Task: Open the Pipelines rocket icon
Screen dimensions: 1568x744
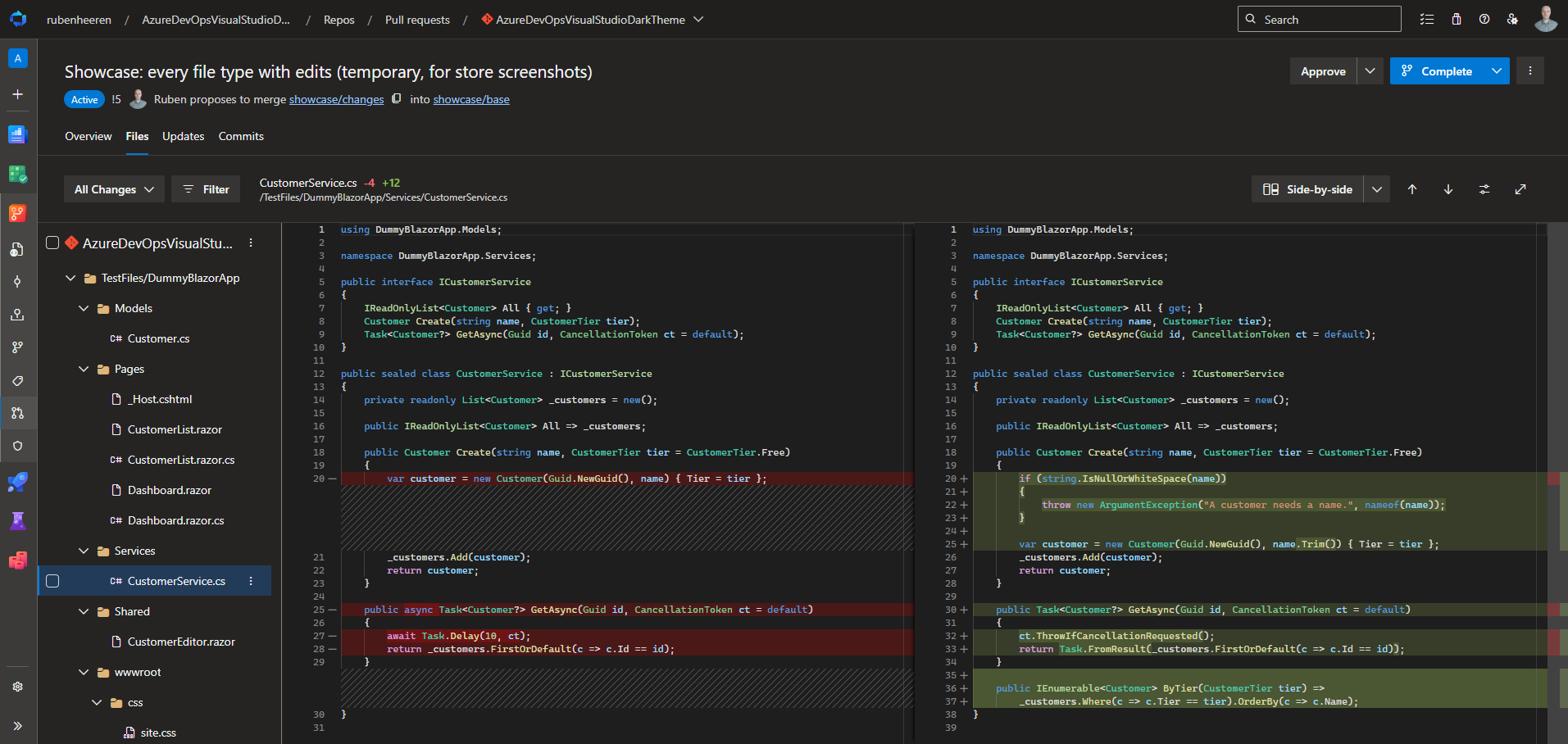Action: click(x=18, y=482)
